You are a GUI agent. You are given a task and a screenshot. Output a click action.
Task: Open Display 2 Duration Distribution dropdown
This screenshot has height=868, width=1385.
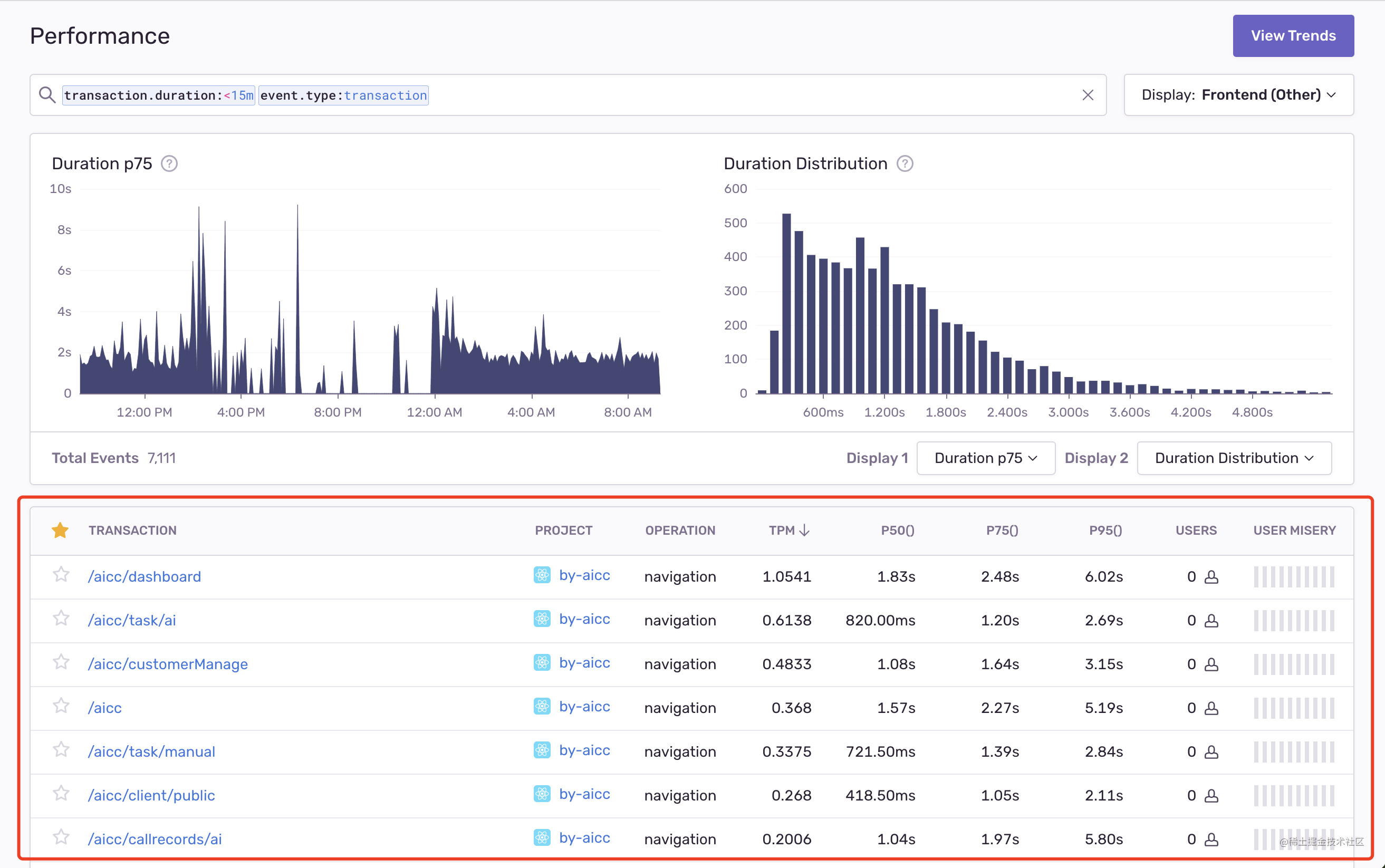(1234, 458)
